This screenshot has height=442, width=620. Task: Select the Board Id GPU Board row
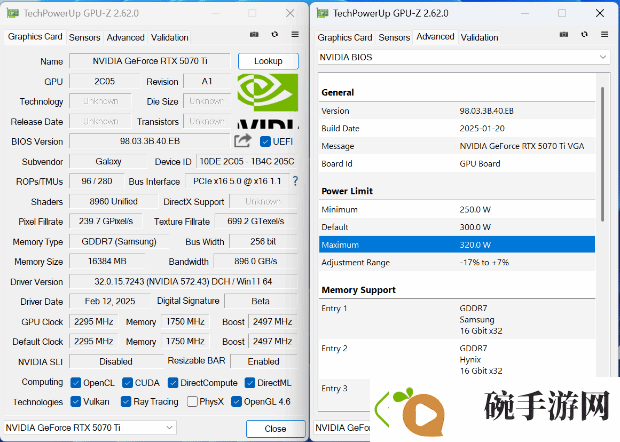pyautogui.click(x=457, y=164)
